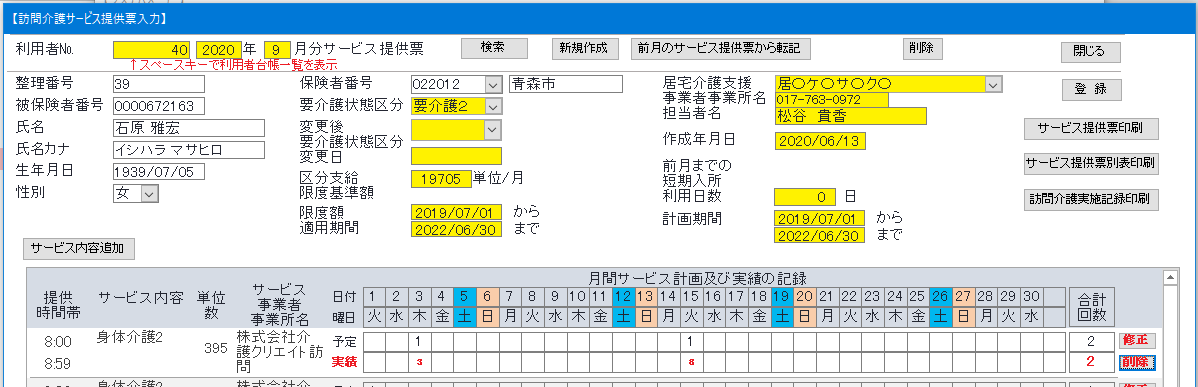Click the day 30 date header cell

coord(1031,296)
